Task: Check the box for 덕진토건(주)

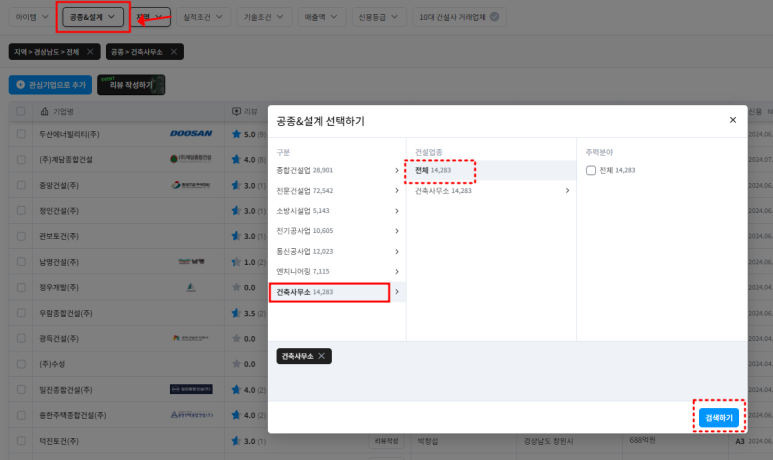Action: (21, 441)
